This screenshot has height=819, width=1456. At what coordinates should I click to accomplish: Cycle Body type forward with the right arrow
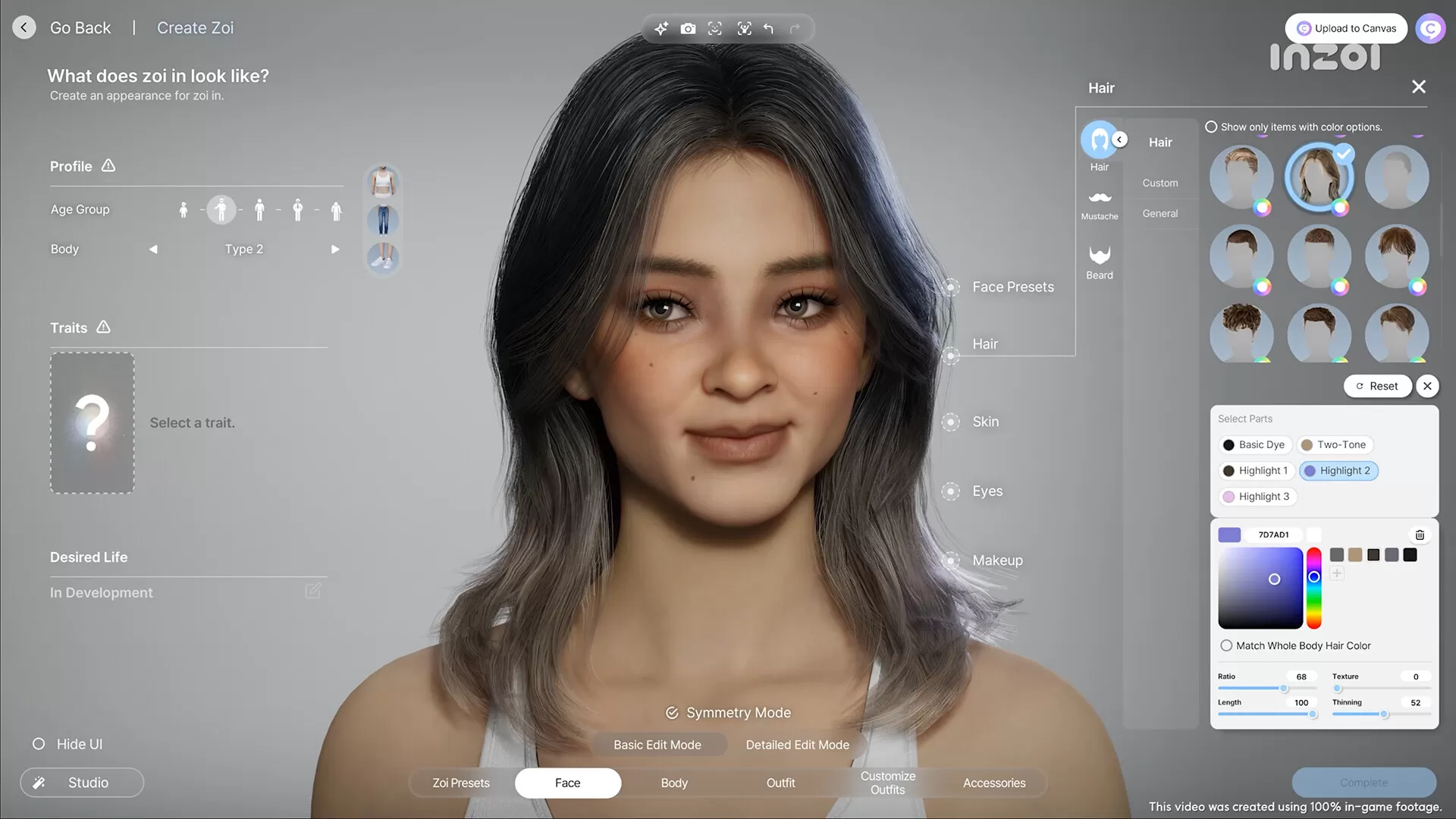point(335,249)
